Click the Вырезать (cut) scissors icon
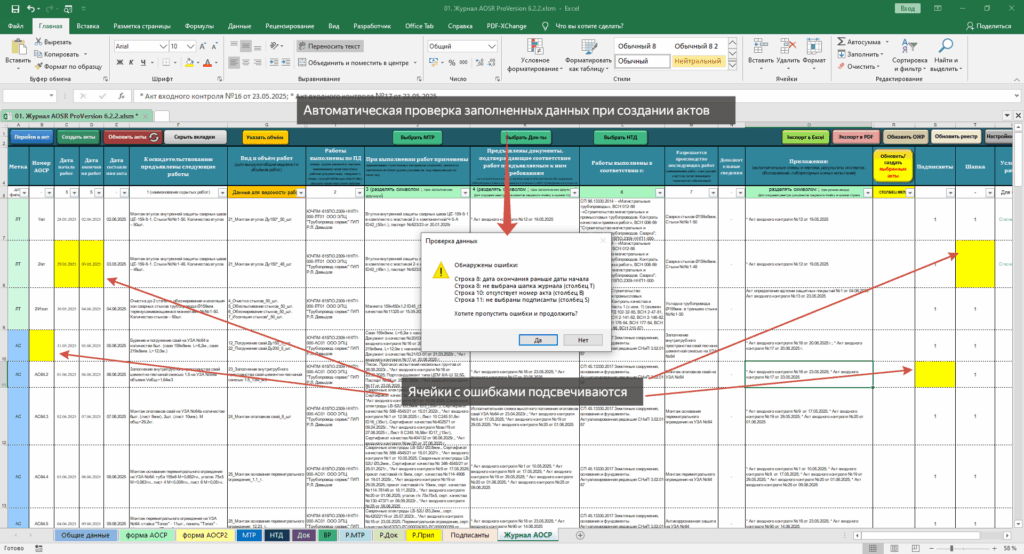The height and width of the screenshot is (554, 1024). coord(39,42)
